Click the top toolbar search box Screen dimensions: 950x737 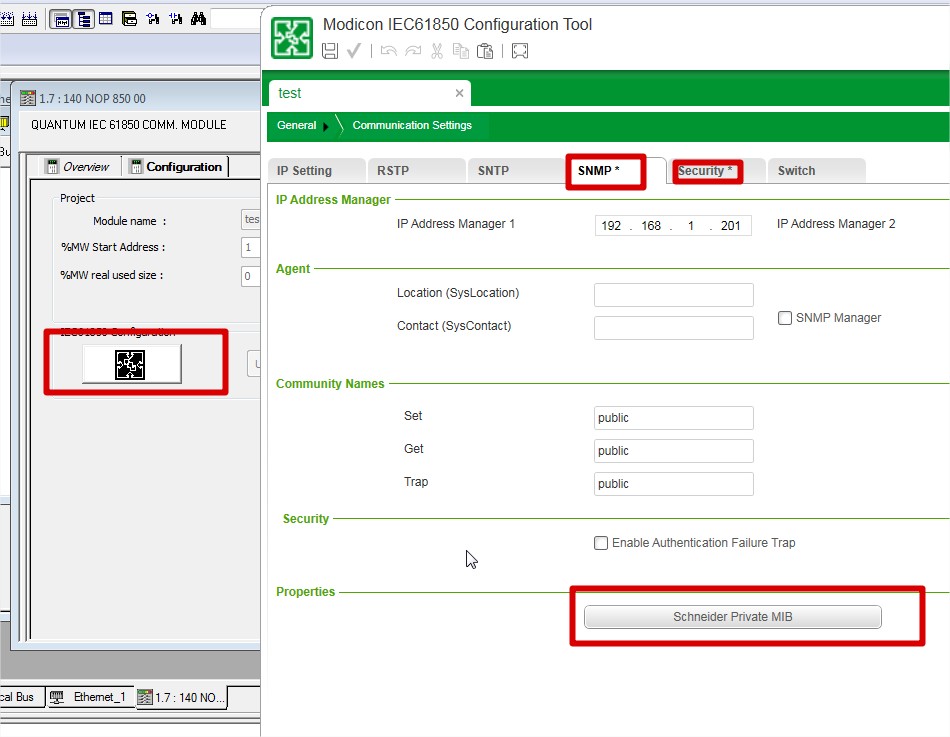tap(236, 19)
